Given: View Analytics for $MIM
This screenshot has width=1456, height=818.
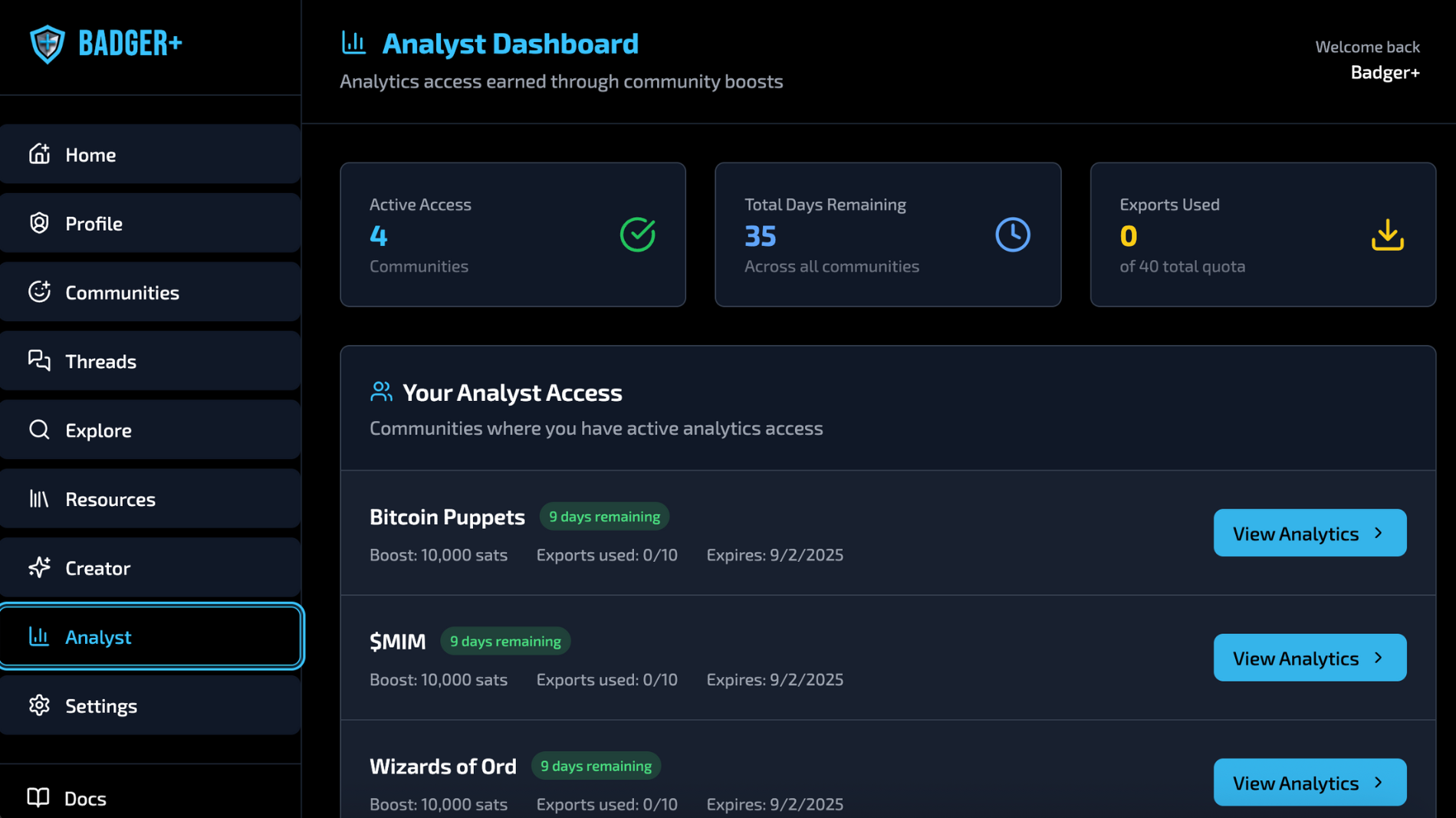Looking at the screenshot, I should (x=1309, y=659).
